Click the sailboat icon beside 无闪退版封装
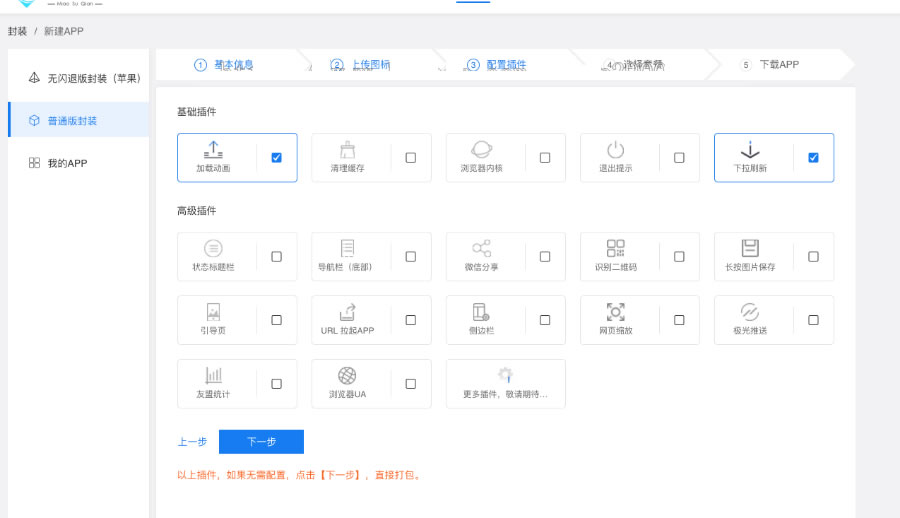This screenshot has width=900, height=518. pos(34,78)
